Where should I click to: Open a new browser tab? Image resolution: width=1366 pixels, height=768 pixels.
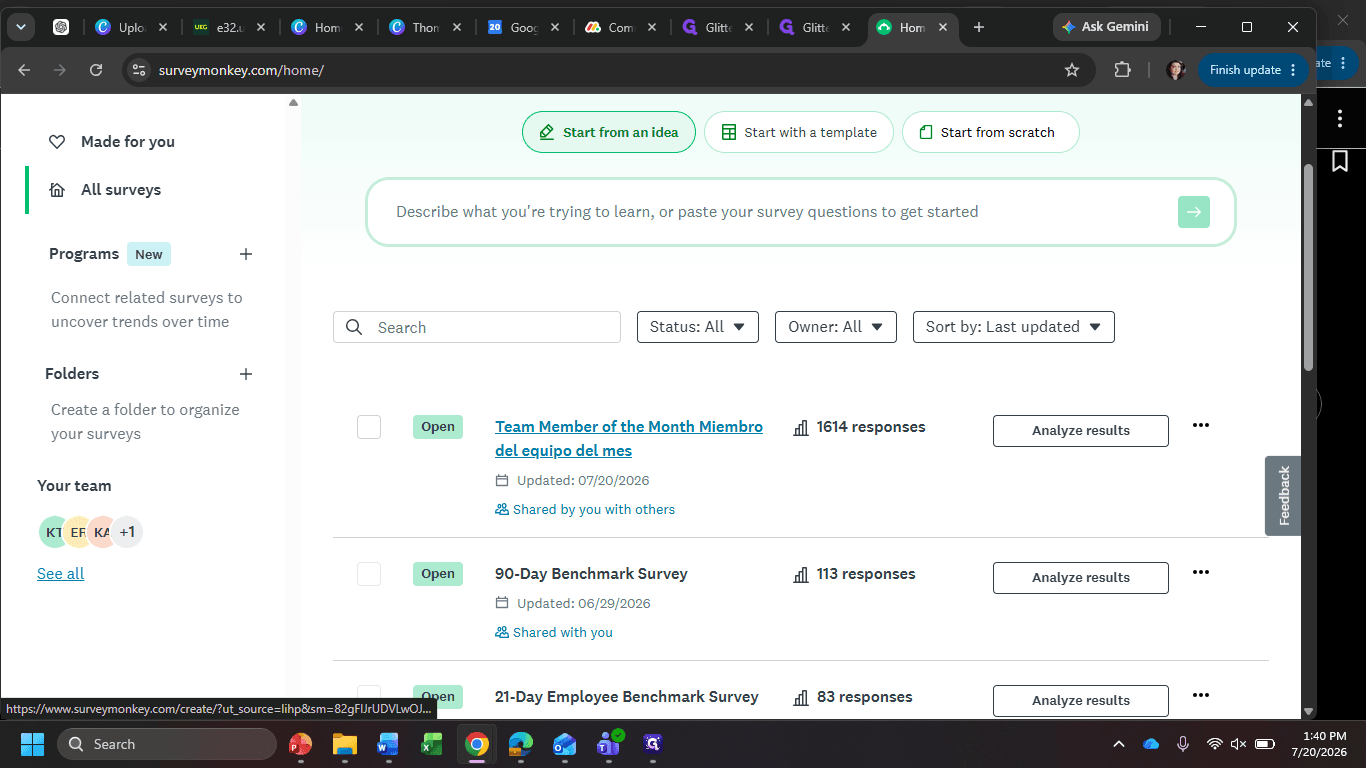(x=979, y=27)
